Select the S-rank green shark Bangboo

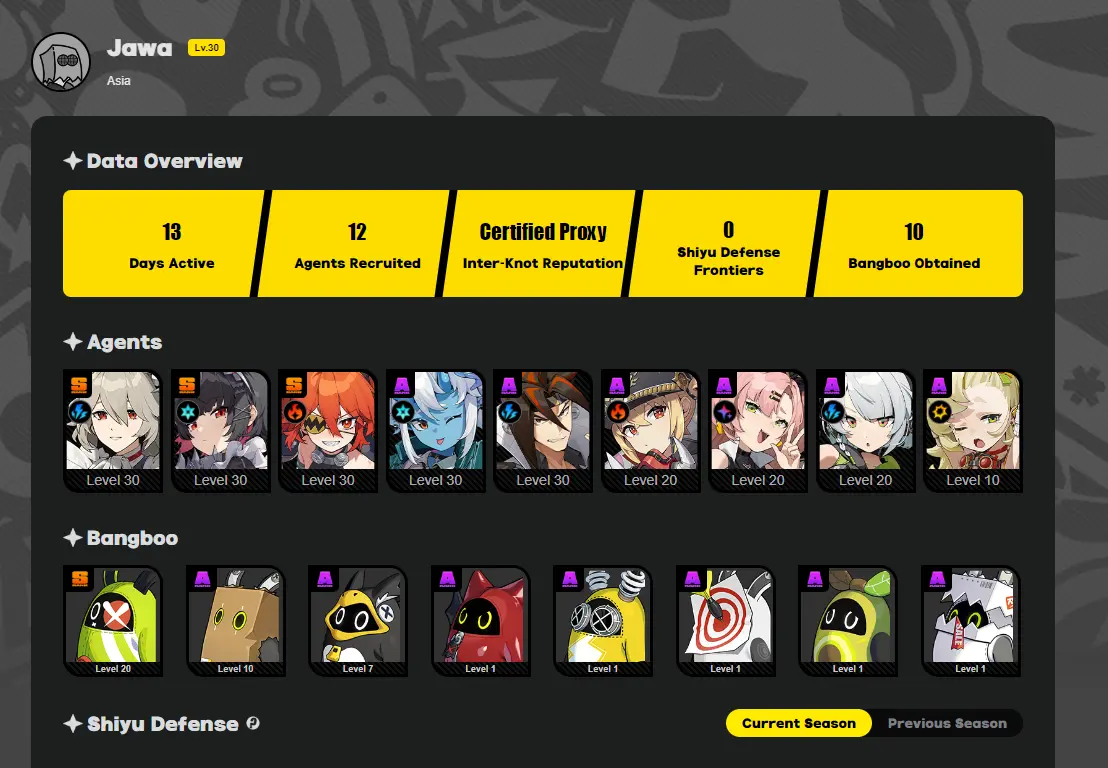click(113, 621)
